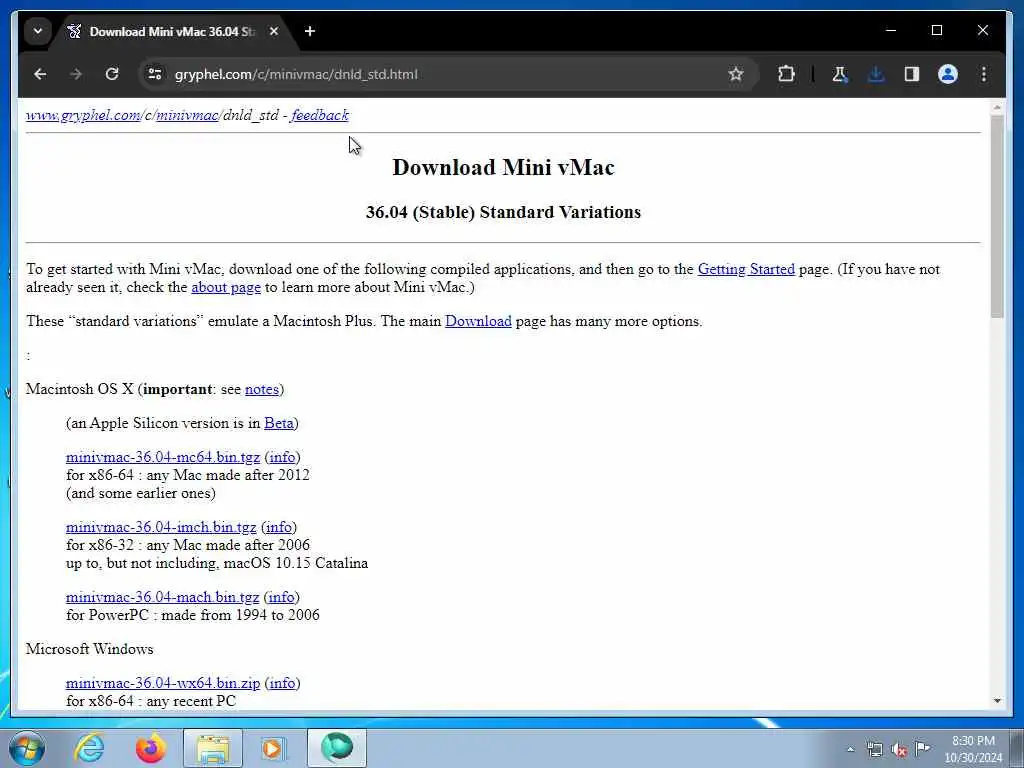The image size is (1024, 768).
Task: Open Windows Explorer from the taskbar
Action: [213, 748]
